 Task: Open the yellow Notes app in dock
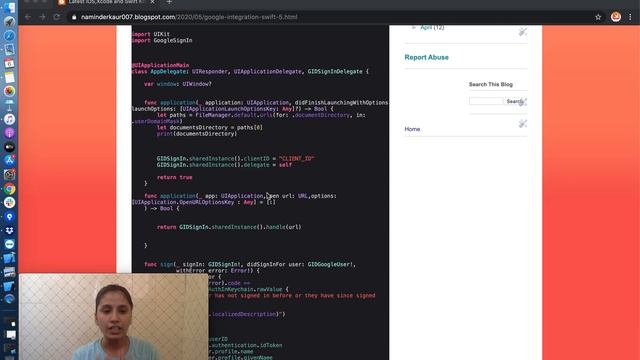point(9,77)
